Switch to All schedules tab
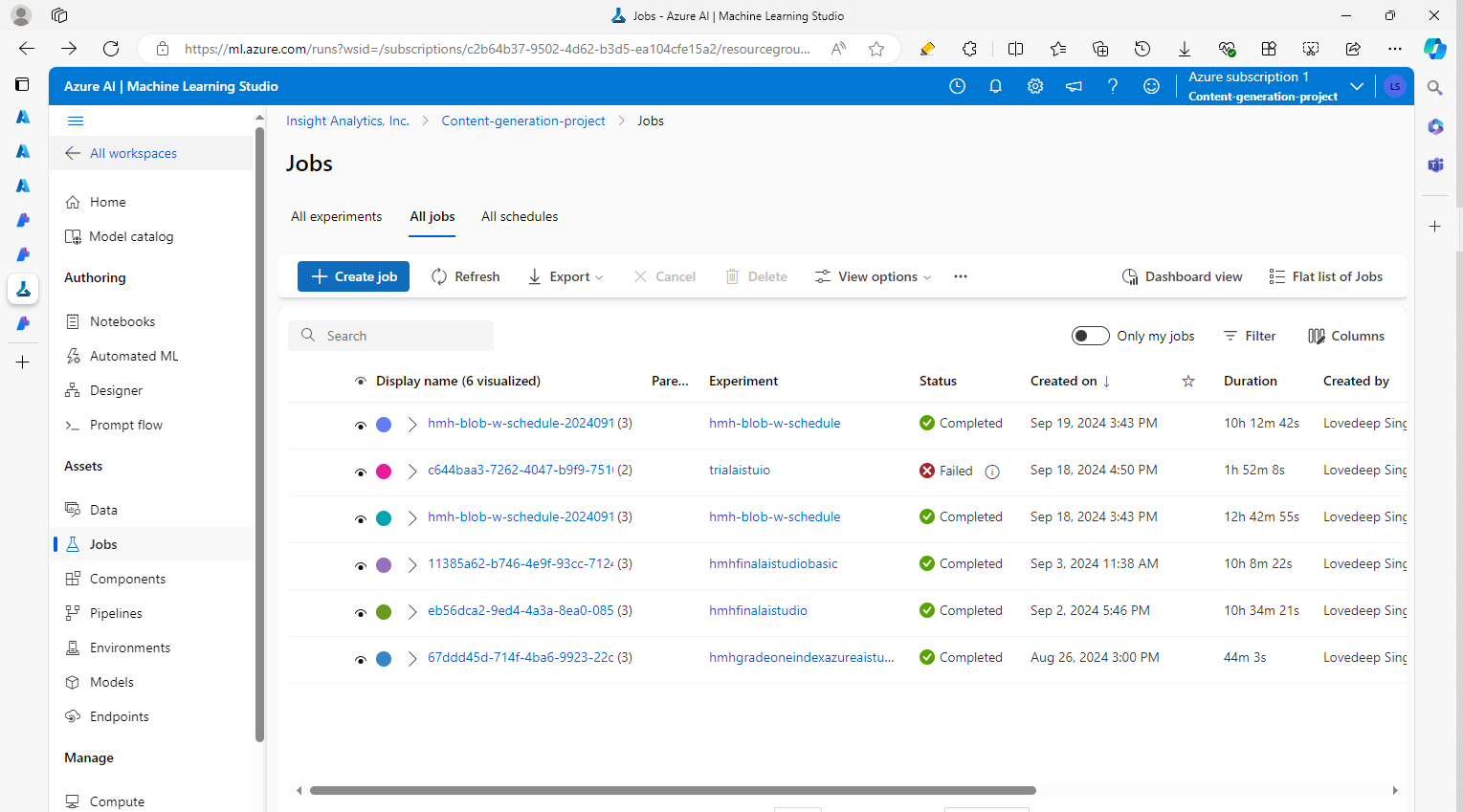The height and width of the screenshot is (812, 1463). (x=520, y=216)
